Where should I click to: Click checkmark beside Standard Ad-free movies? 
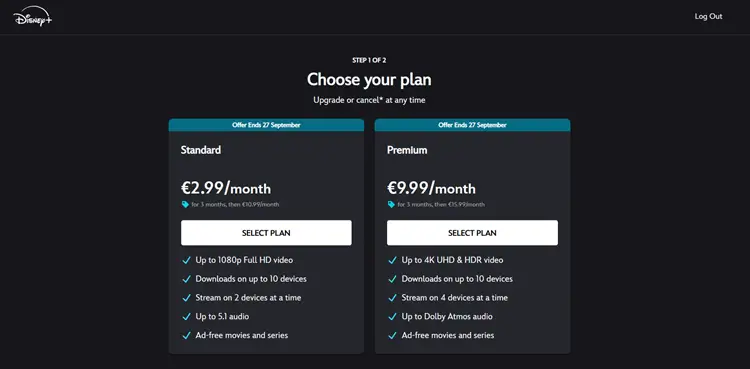tap(186, 335)
